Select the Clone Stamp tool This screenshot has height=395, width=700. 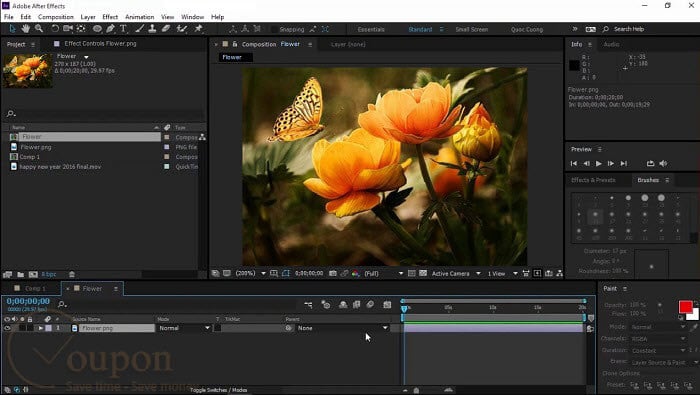(152, 29)
